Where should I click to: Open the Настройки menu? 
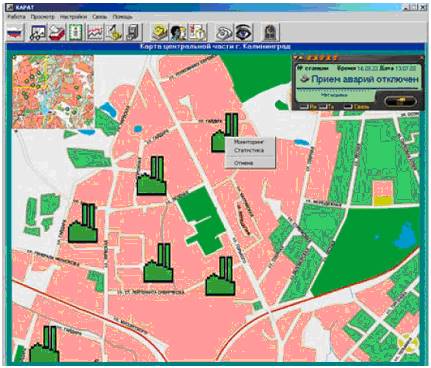click(x=73, y=17)
